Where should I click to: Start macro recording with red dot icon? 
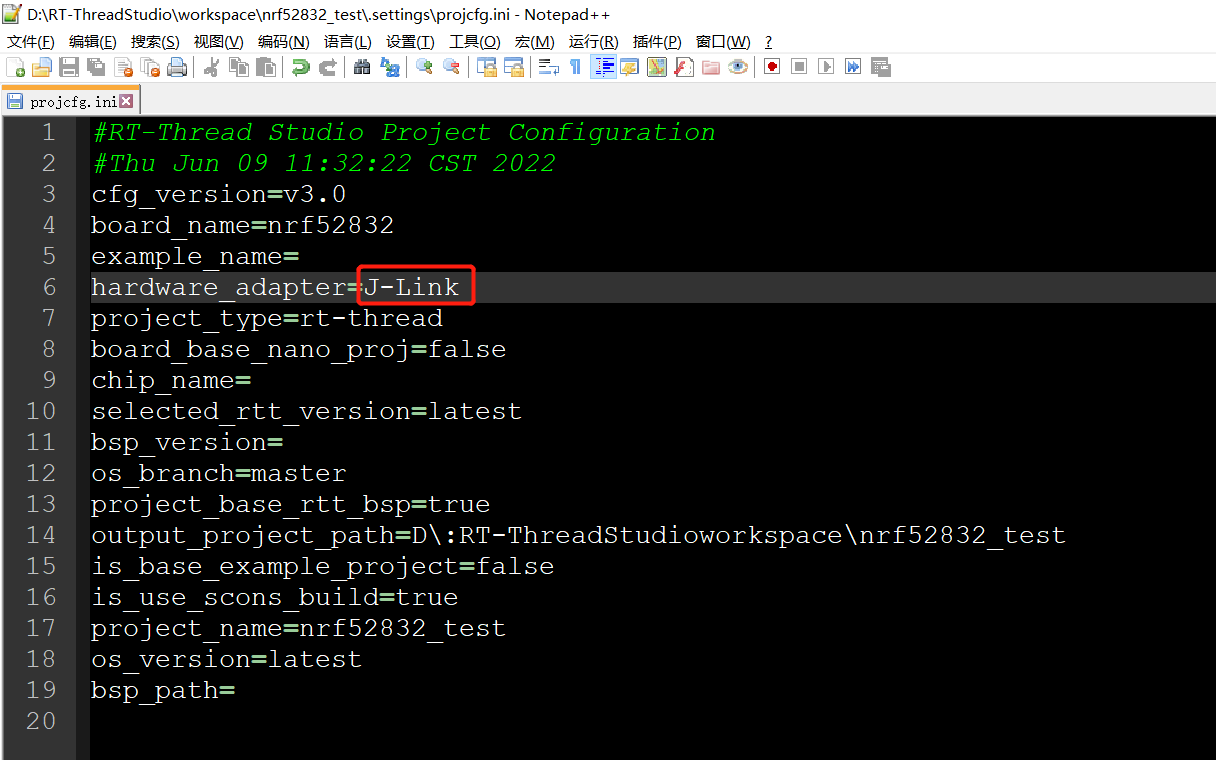click(772, 67)
